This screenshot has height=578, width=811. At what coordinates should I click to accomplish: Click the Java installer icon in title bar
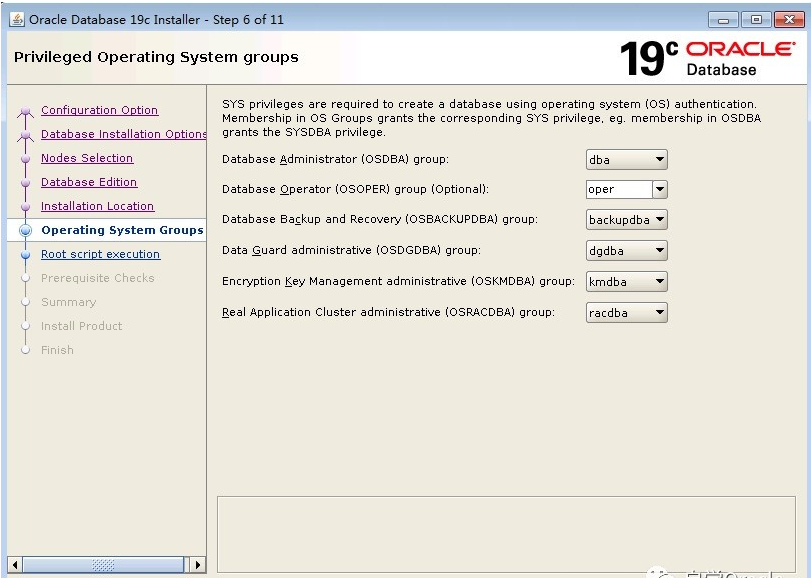tap(17, 20)
